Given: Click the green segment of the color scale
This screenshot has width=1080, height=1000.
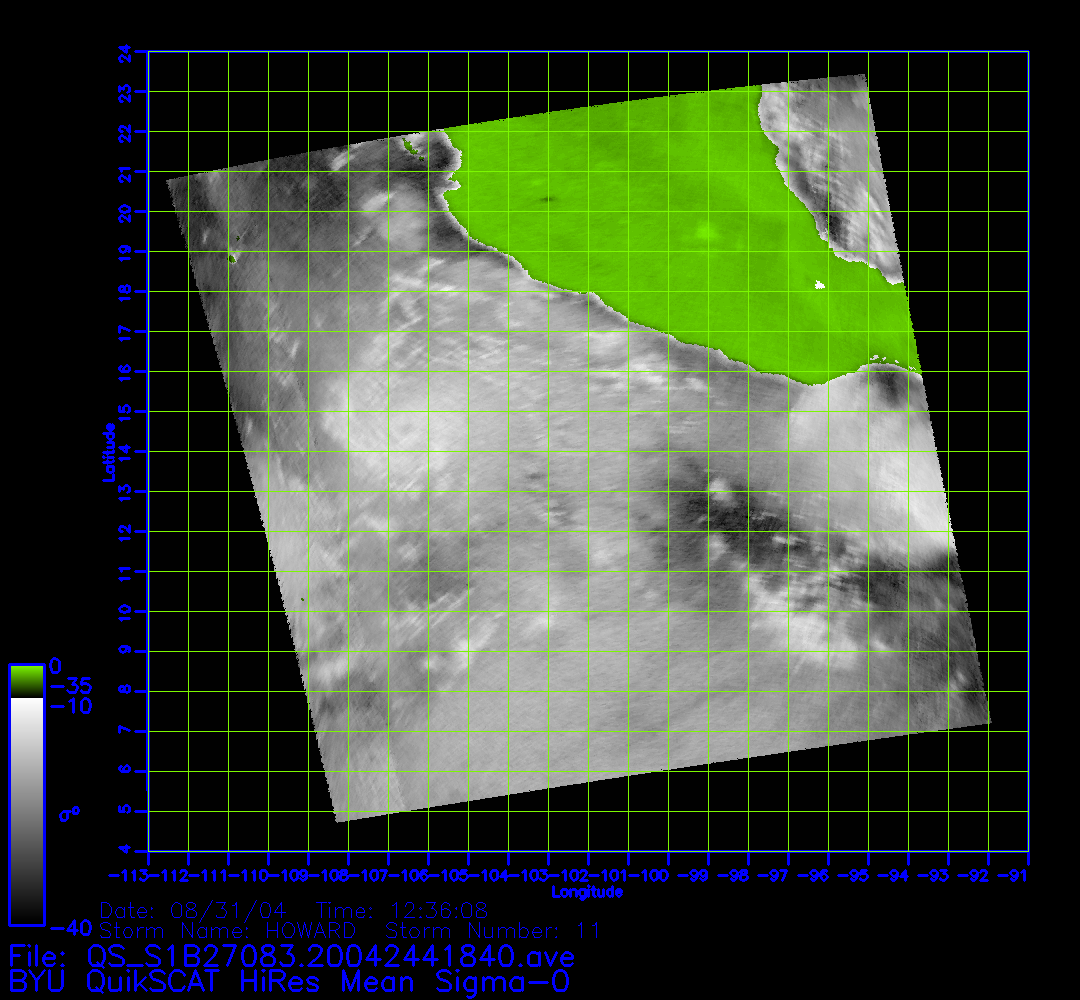Looking at the screenshot, I should coord(26,682).
